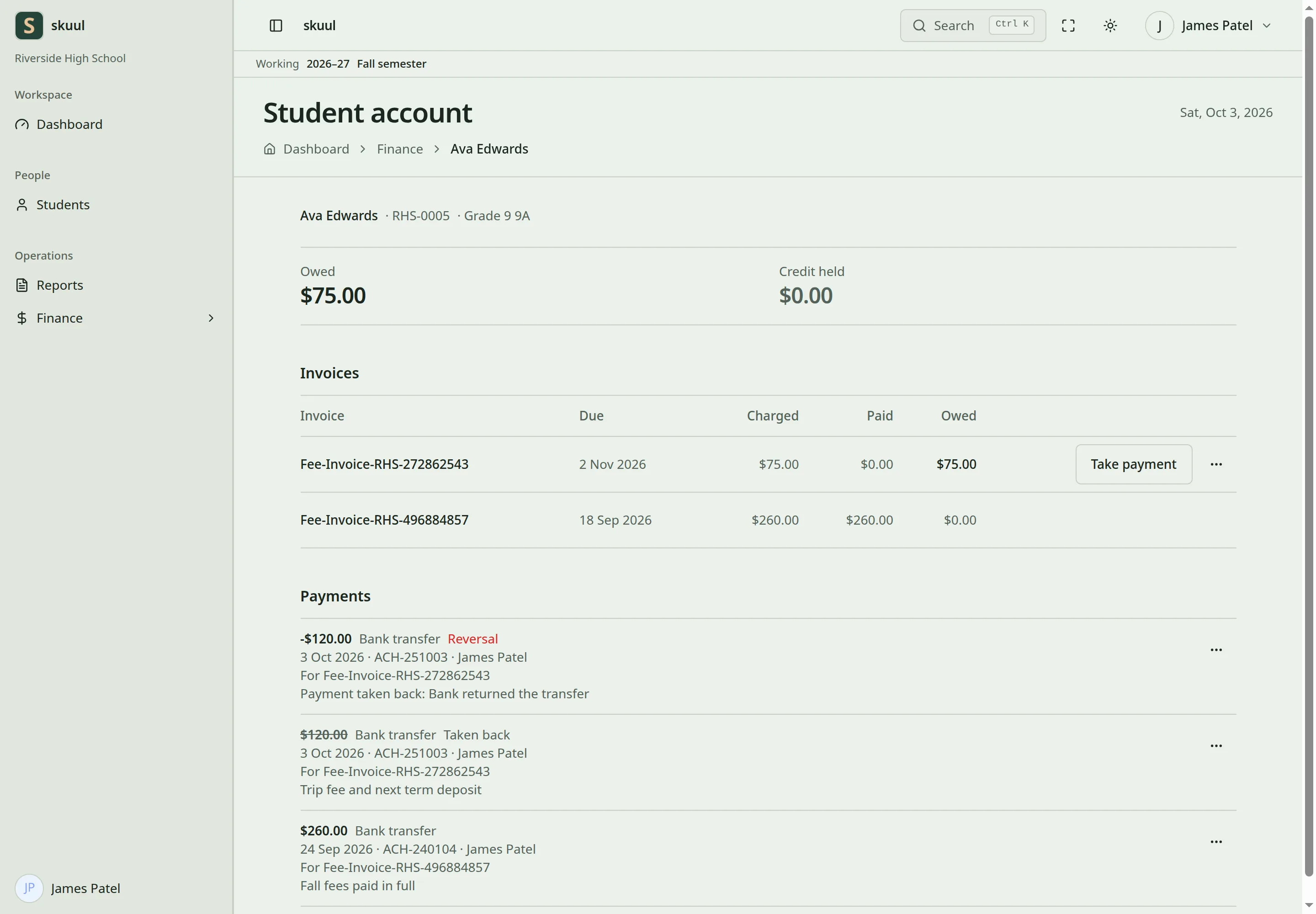Expand the Finance sidebar chevron

[x=210, y=318]
